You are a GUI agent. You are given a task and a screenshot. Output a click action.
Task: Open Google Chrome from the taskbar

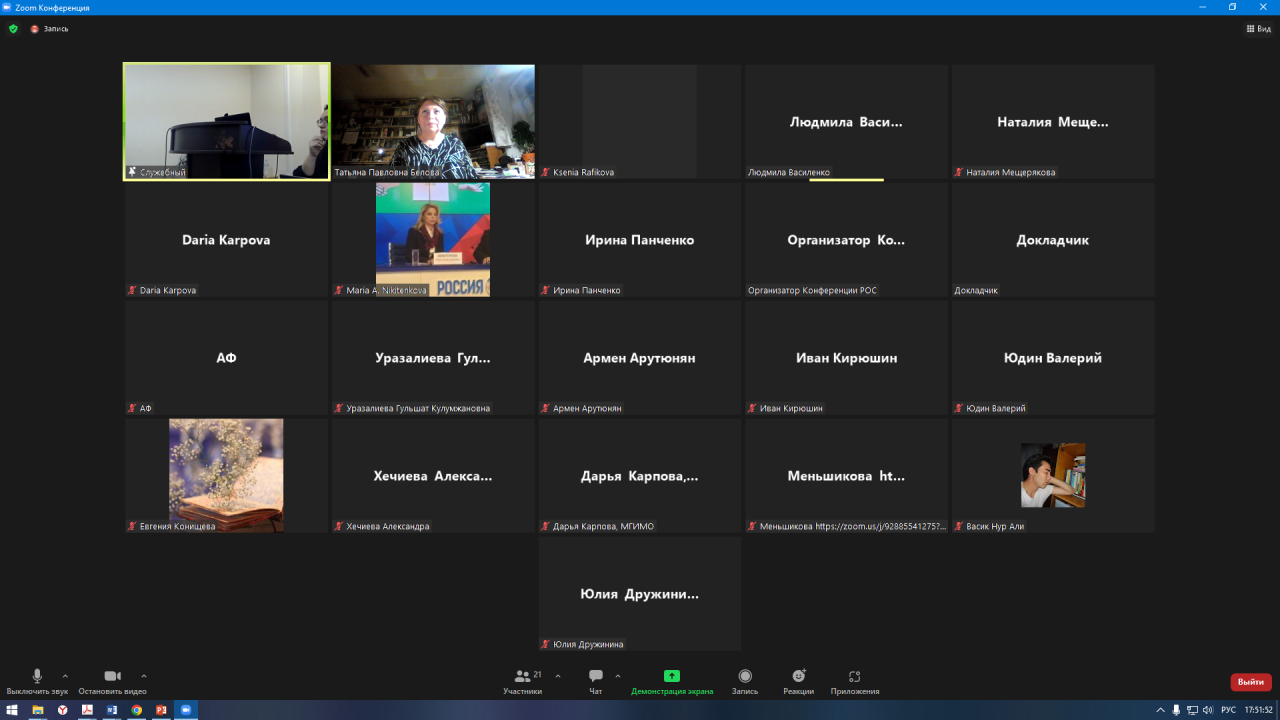tap(136, 710)
